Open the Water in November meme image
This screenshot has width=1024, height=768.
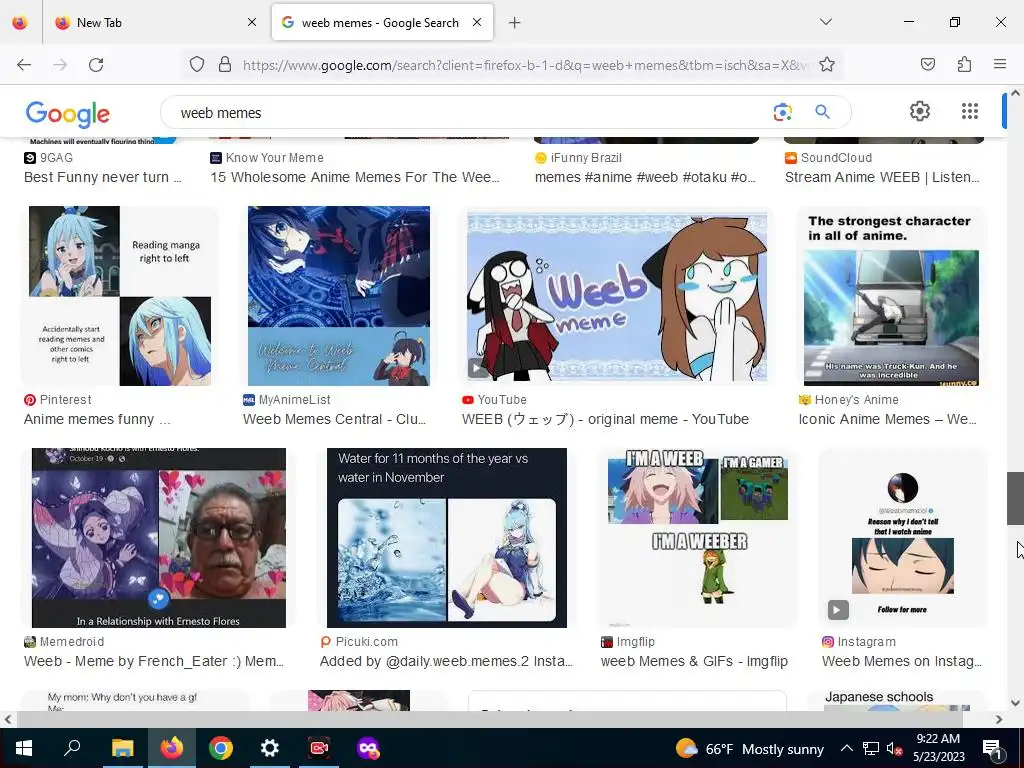pos(447,537)
